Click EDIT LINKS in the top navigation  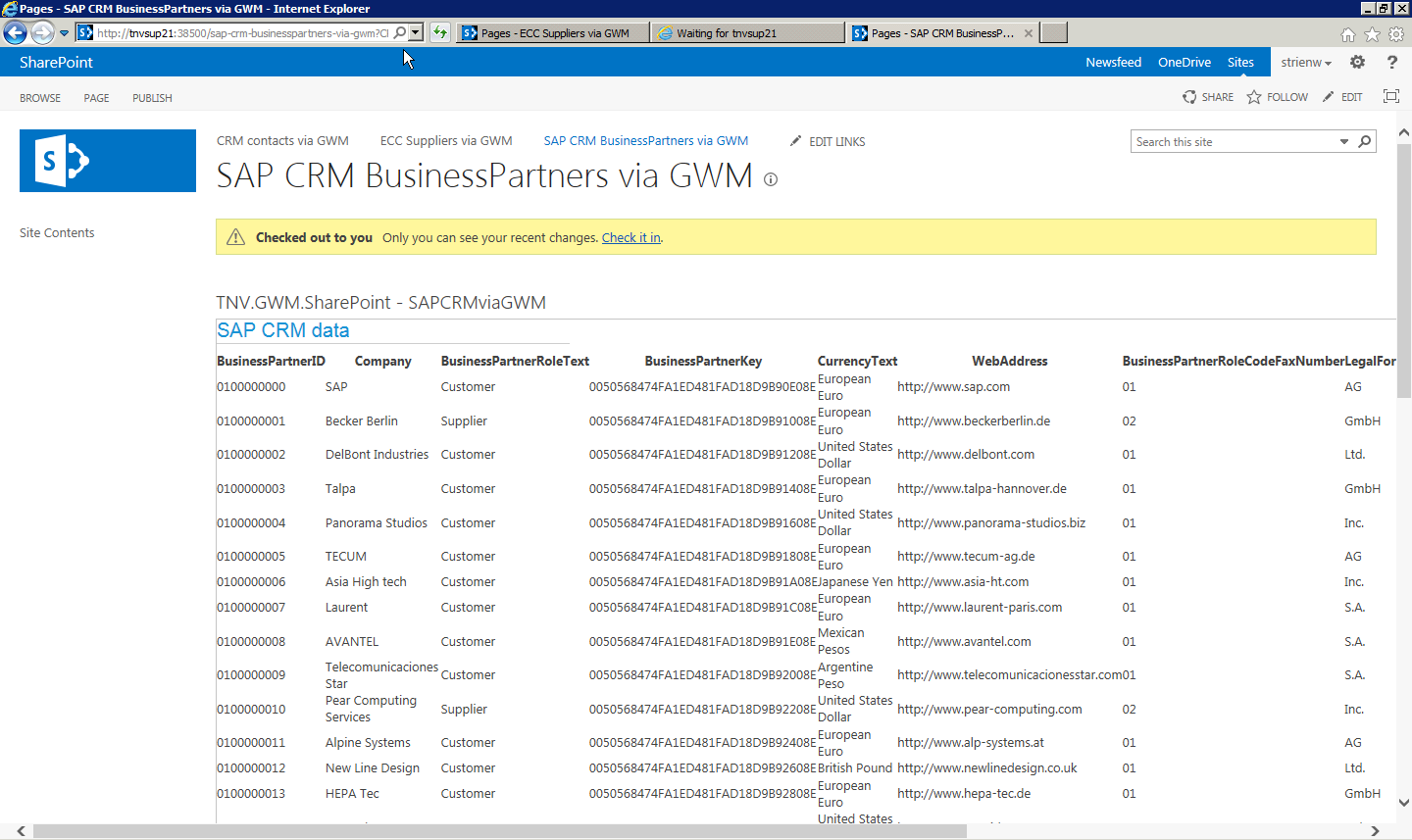828,141
